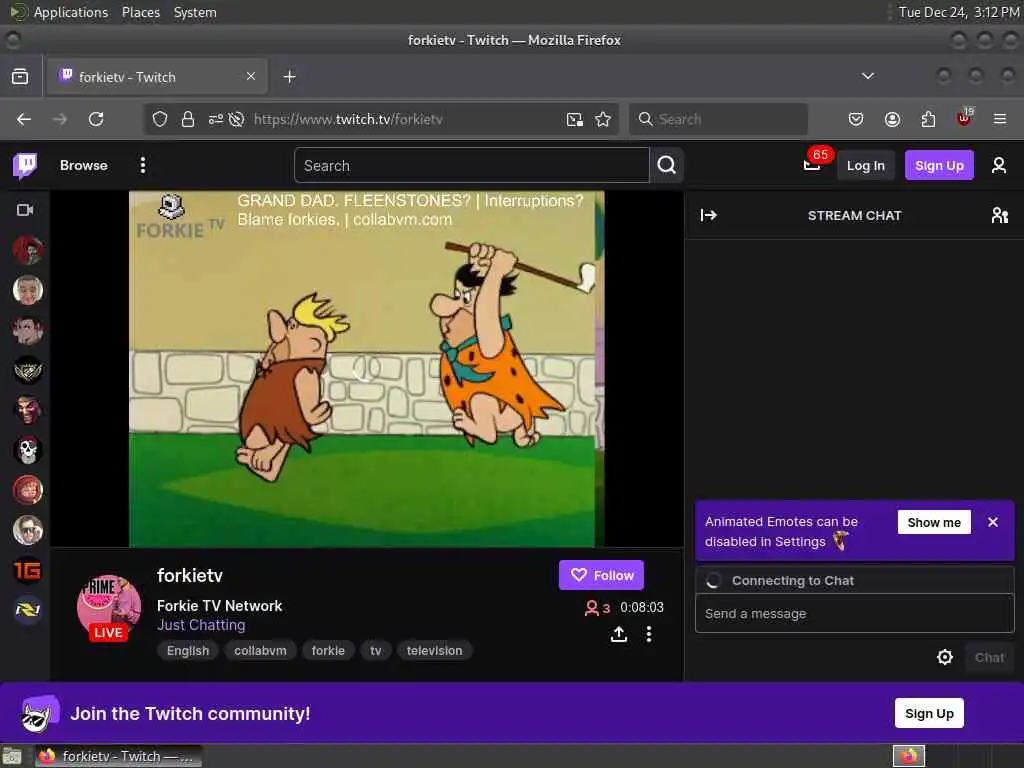Open Prime loot notifications with badge 65
Image resolution: width=1024 pixels, height=768 pixels.
point(812,165)
